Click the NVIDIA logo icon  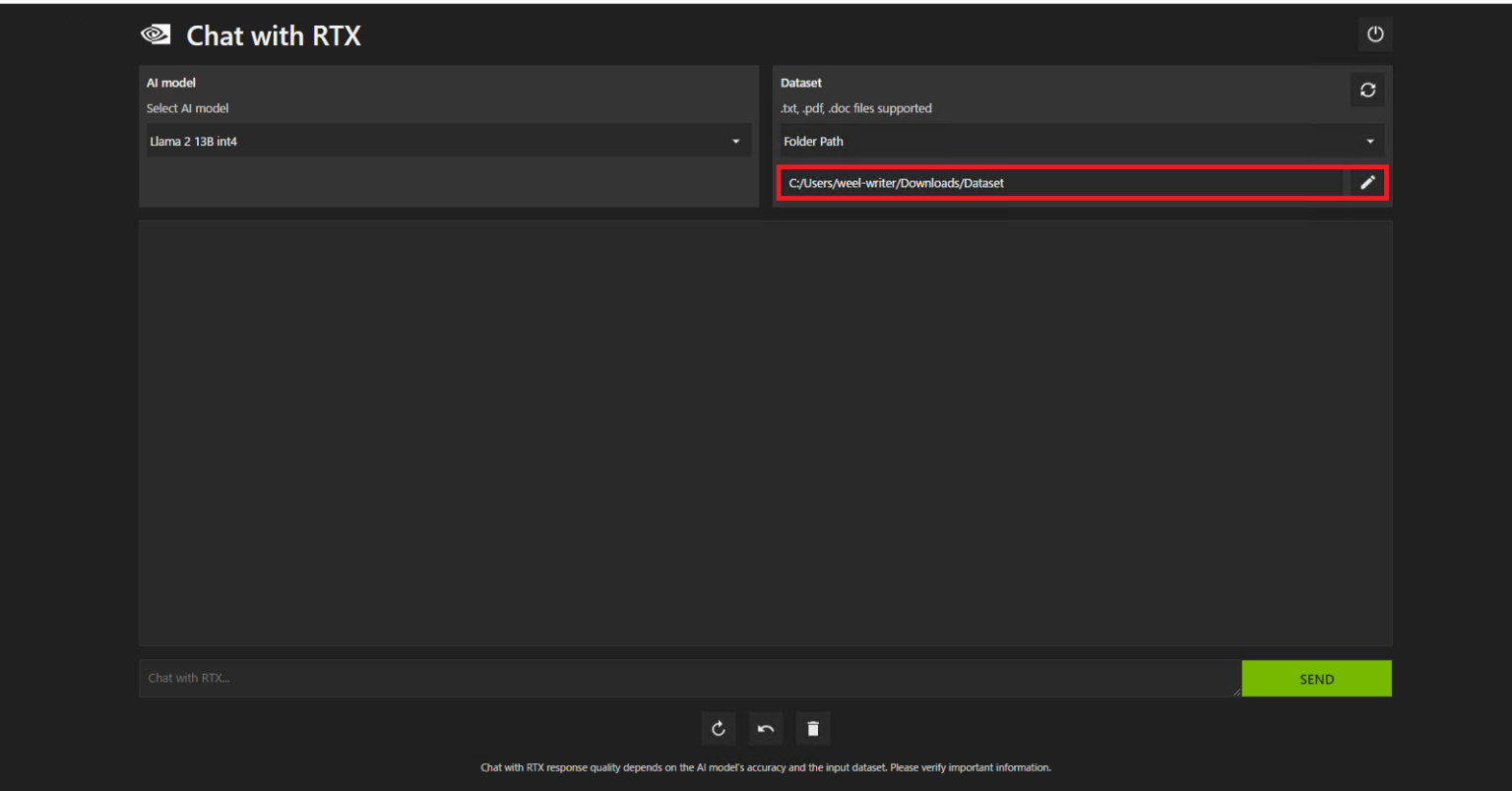click(155, 33)
